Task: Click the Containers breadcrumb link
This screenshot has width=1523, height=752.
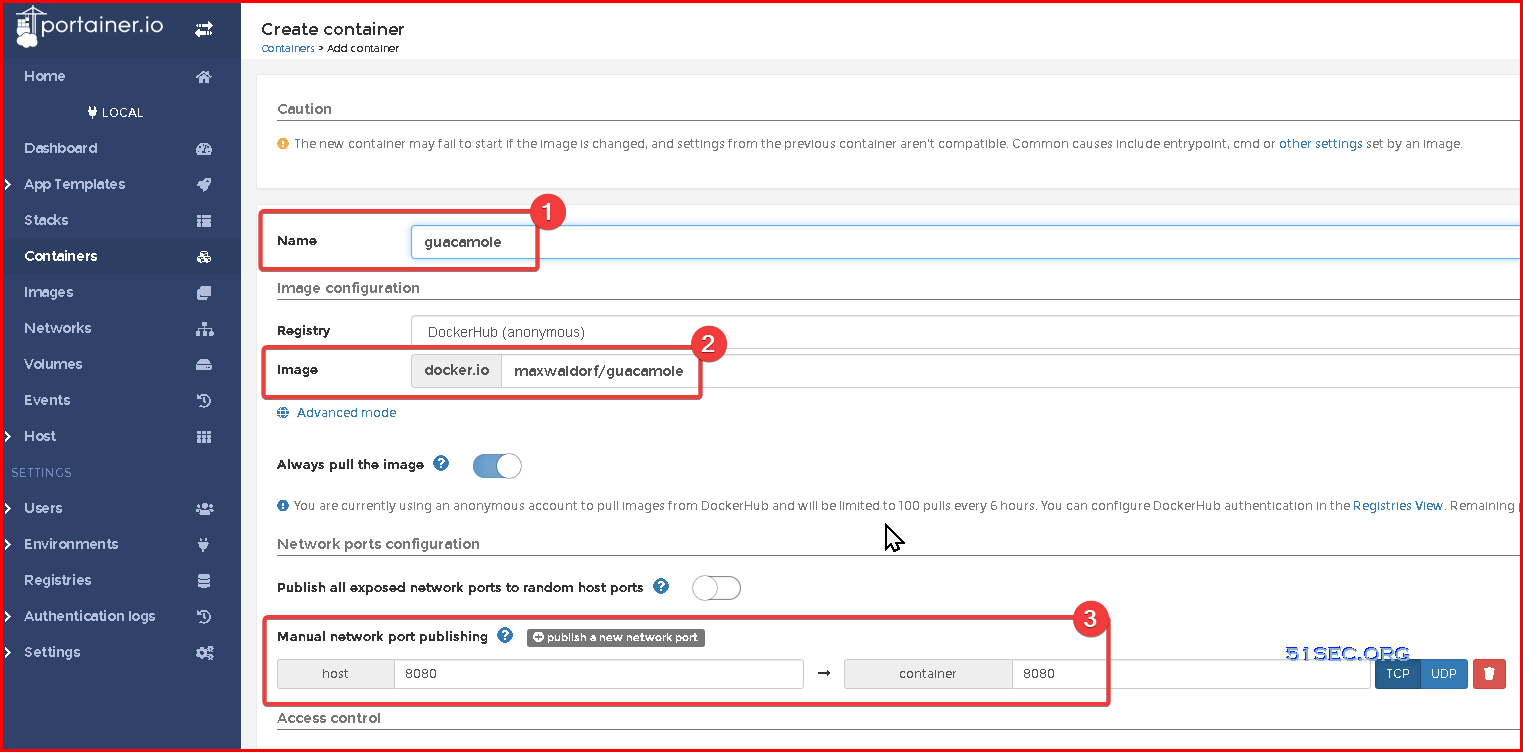Action: pos(288,48)
